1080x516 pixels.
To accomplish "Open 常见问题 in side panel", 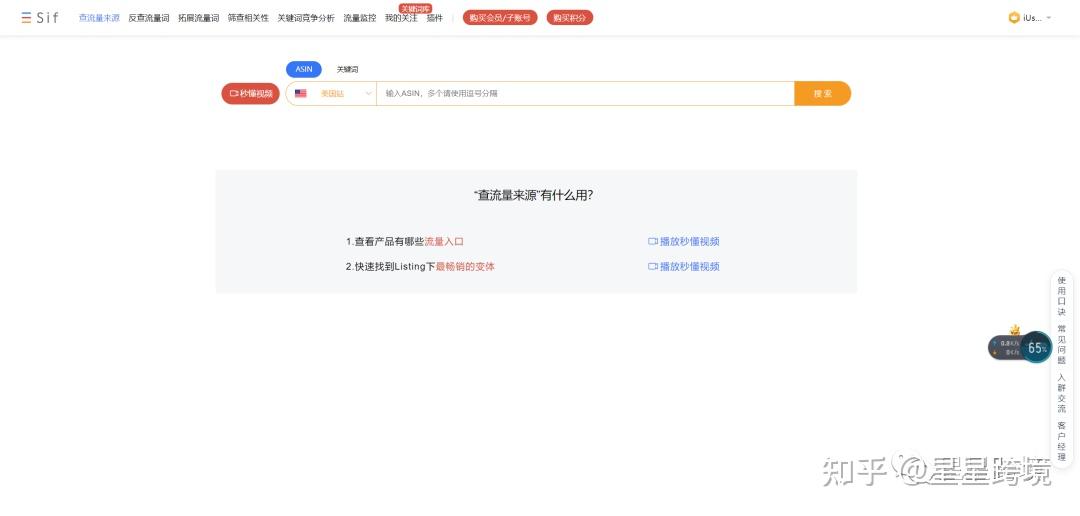I will (1061, 344).
